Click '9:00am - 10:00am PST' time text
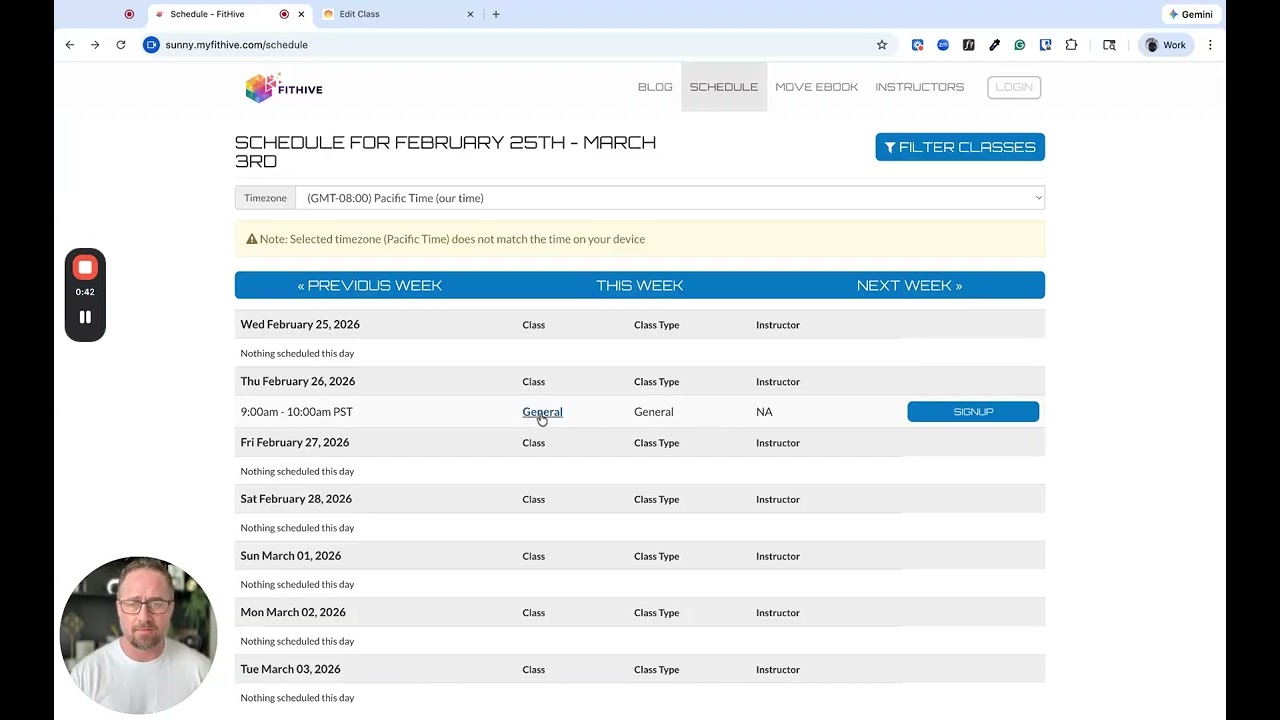The height and width of the screenshot is (720, 1280). 296,412
